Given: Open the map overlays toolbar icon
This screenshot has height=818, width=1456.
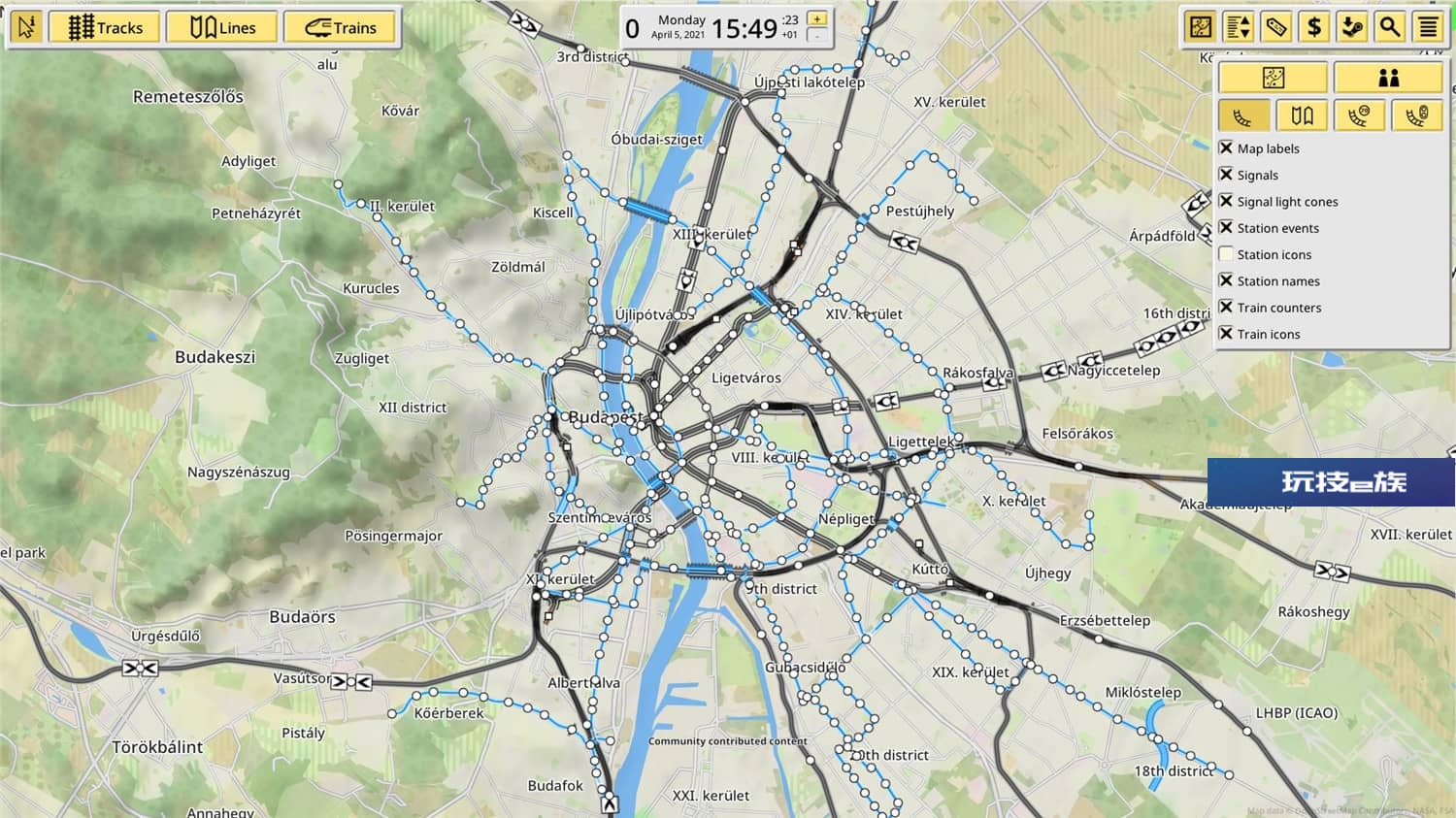Looking at the screenshot, I should 1201,26.
